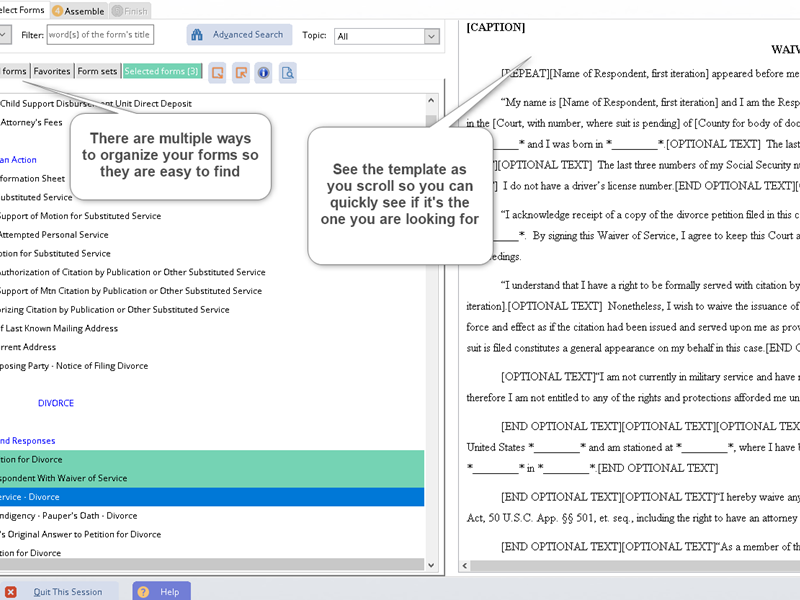Open the Topic dropdown
Screen dimensions: 800x600
[431, 36]
